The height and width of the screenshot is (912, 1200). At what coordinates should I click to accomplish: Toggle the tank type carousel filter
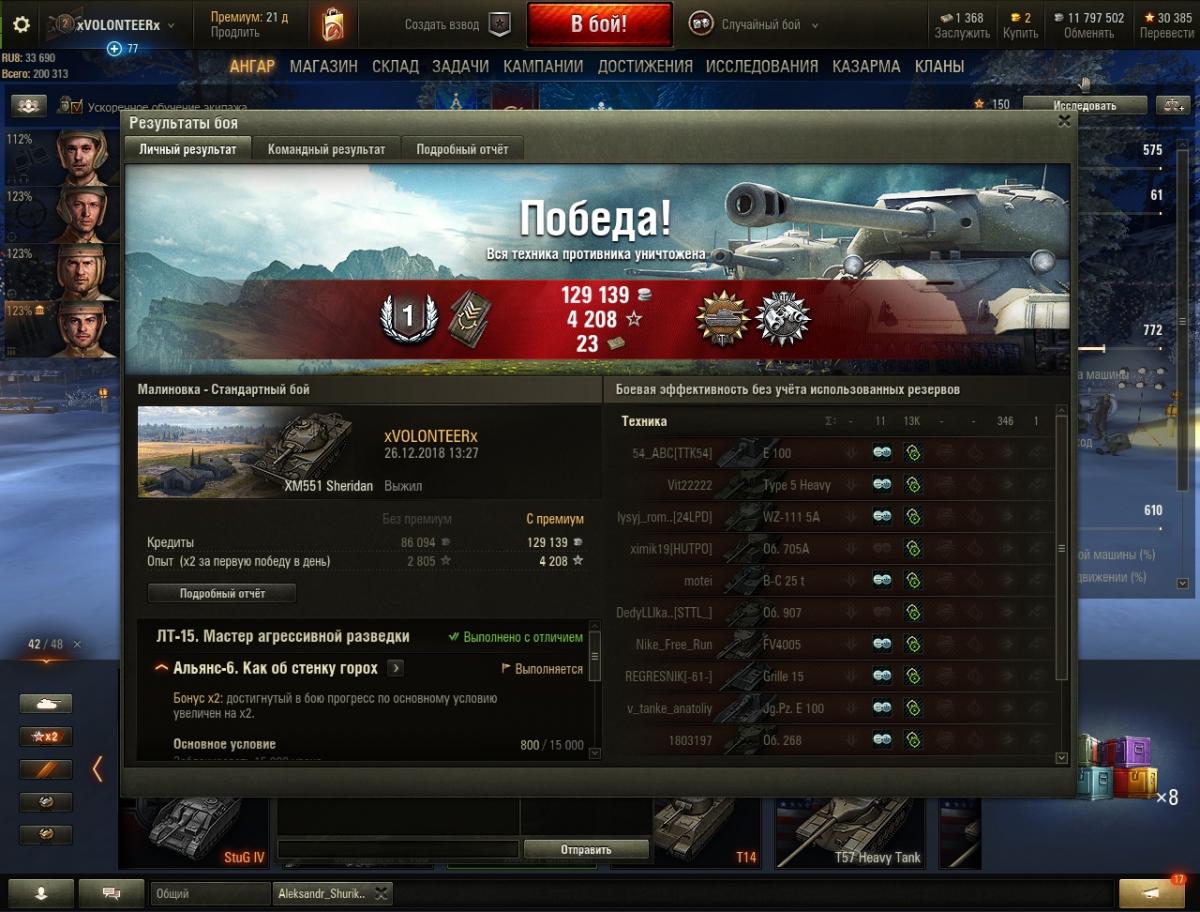pyautogui.click(x=46, y=704)
